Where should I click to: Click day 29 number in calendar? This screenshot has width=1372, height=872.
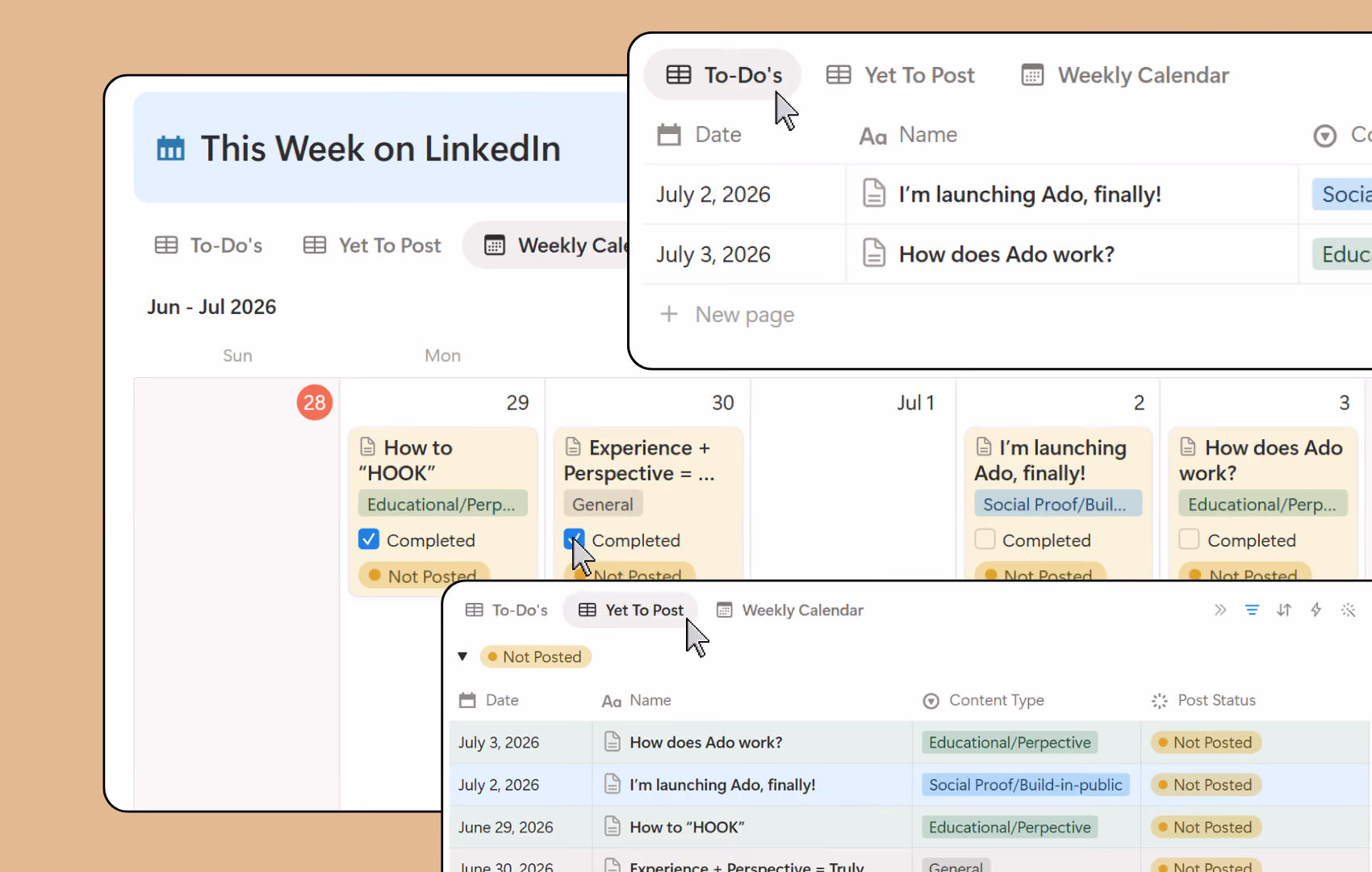point(517,402)
